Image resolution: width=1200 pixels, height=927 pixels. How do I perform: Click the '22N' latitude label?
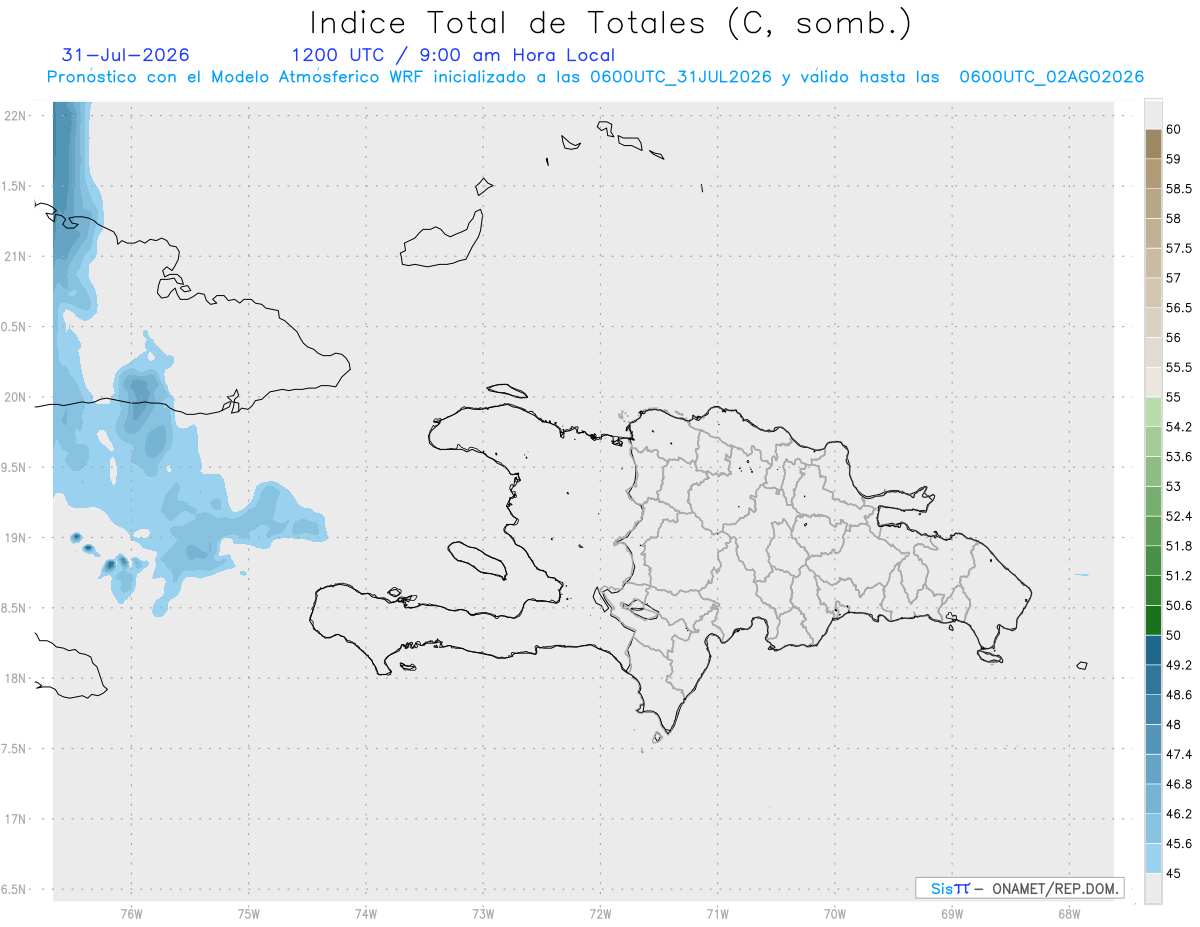[15, 115]
